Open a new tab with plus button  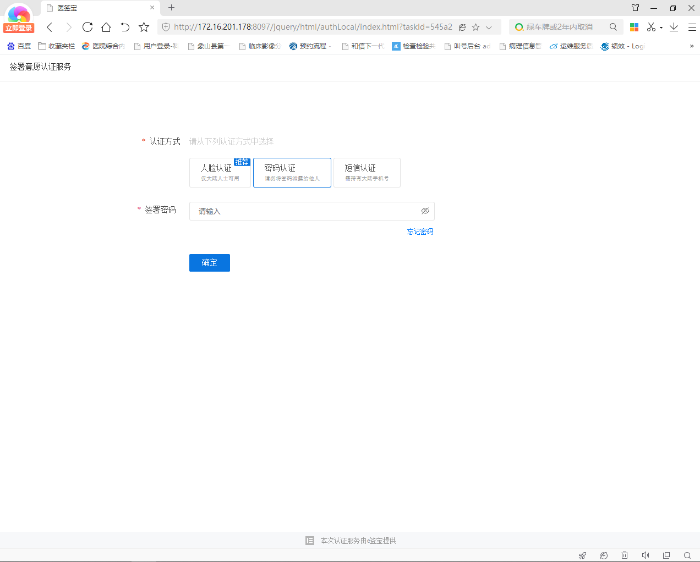point(171,7)
